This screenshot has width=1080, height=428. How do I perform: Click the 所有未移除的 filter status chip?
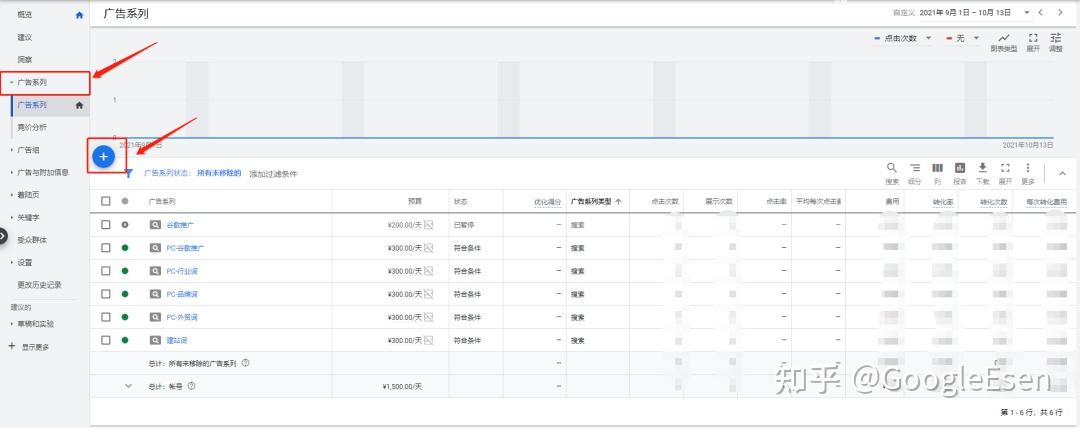tap(219, 174)
